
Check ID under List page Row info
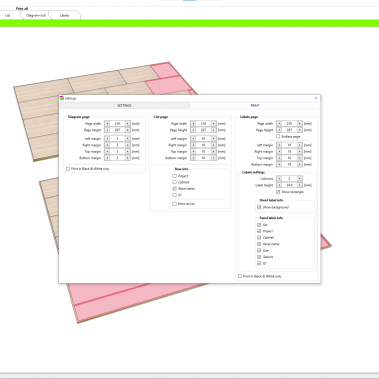click(174, 195)
